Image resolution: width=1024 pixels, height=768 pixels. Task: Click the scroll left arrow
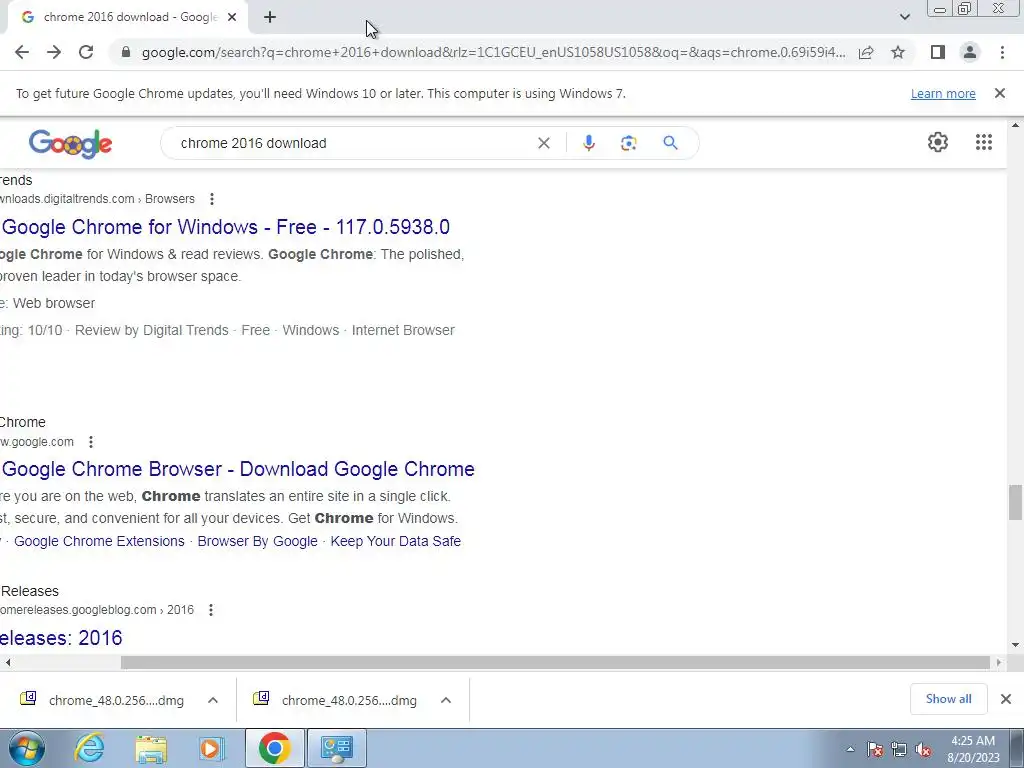[x=7, y=662]
